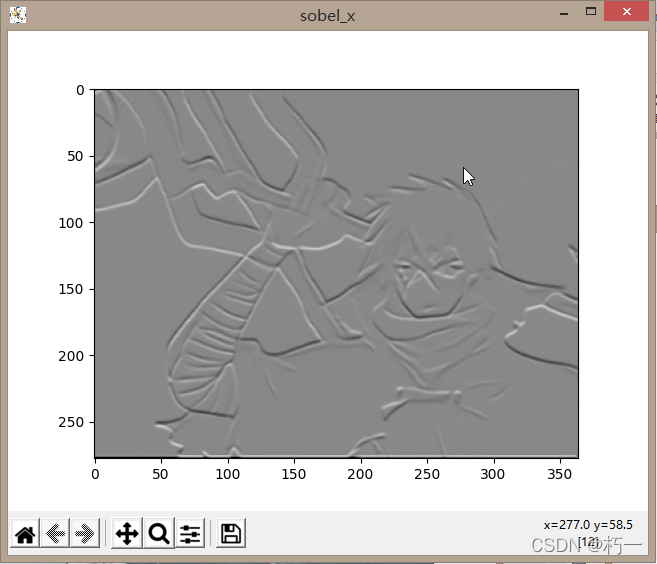Image resolution: width=657 pixels, height=564 pixels.
Task: Click y-axis tick label 150
Action: [71, 289]
